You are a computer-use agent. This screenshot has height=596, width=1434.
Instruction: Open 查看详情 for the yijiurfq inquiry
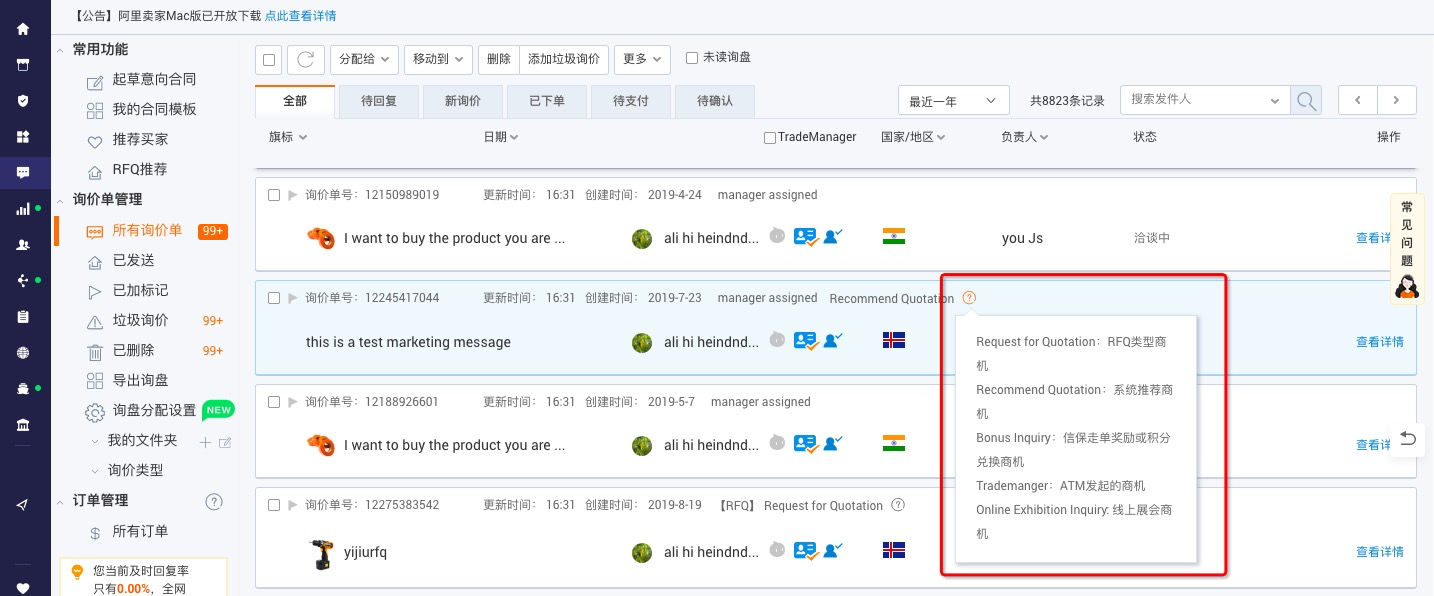[1380, 552]
